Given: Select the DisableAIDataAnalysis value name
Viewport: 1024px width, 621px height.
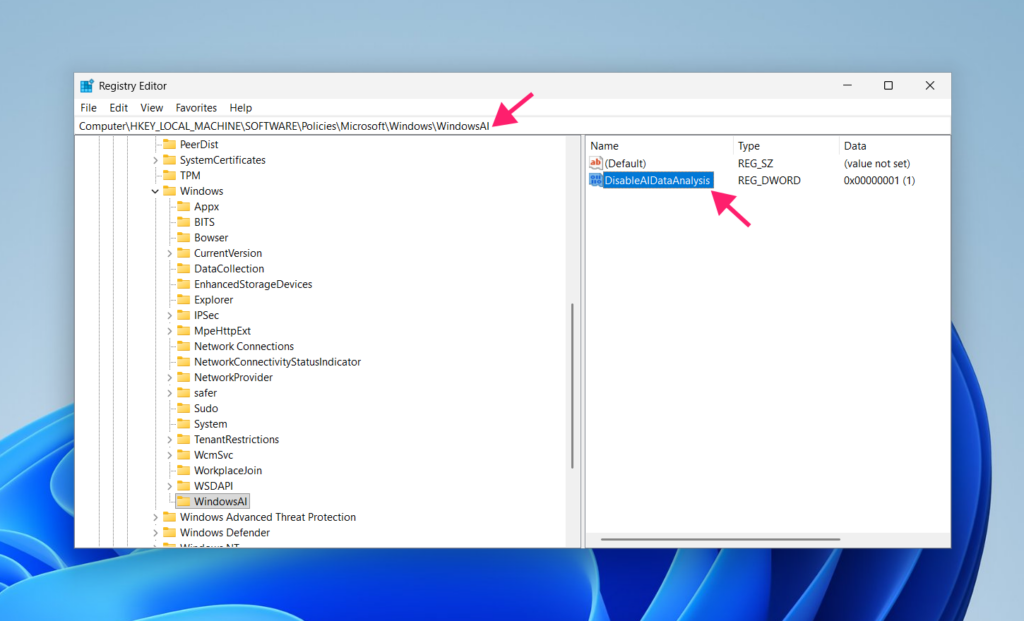Looking at the screenshot, I should coord(657,180).
